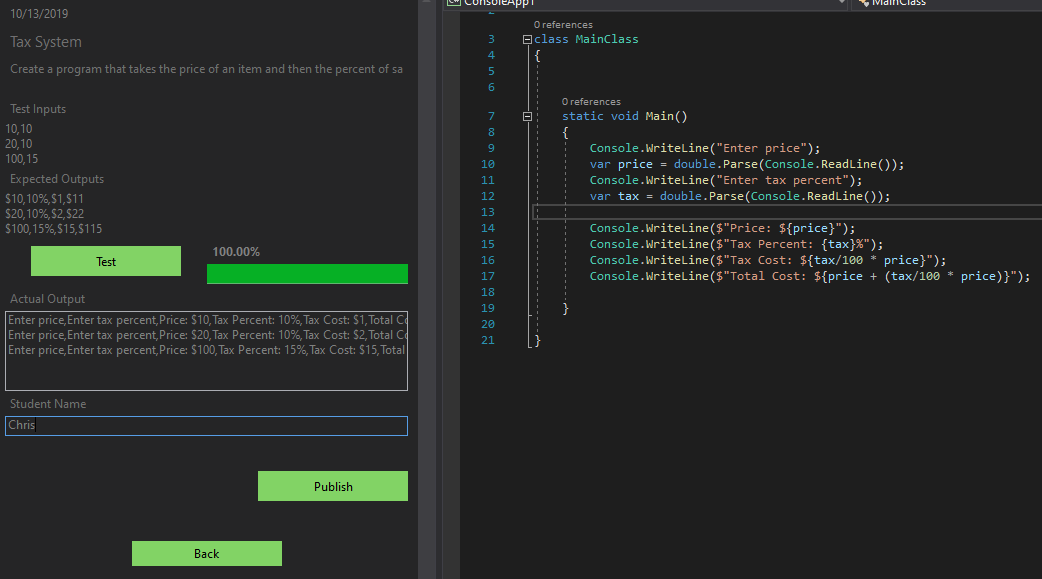This screenshot has width=1042, height=579.
Task: Click actual output line containing 'Price: $100'
Action: 207,350
